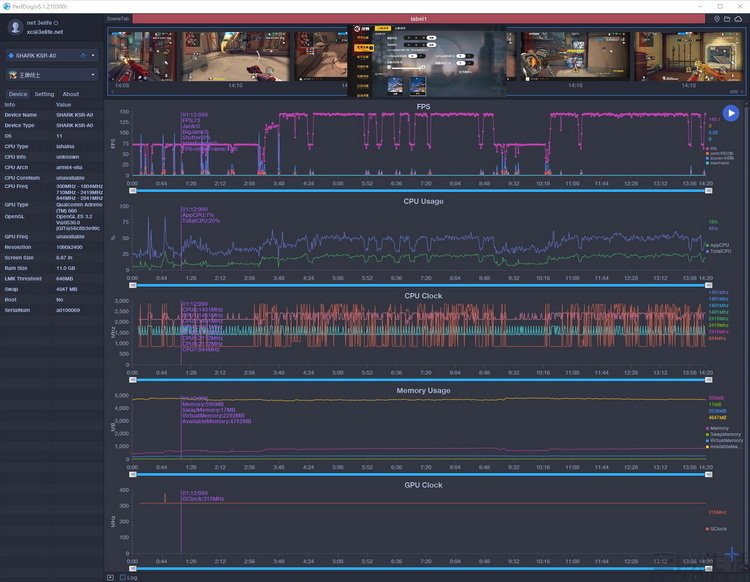
Task: Open the About tab
Action: (x=71, y=94)
